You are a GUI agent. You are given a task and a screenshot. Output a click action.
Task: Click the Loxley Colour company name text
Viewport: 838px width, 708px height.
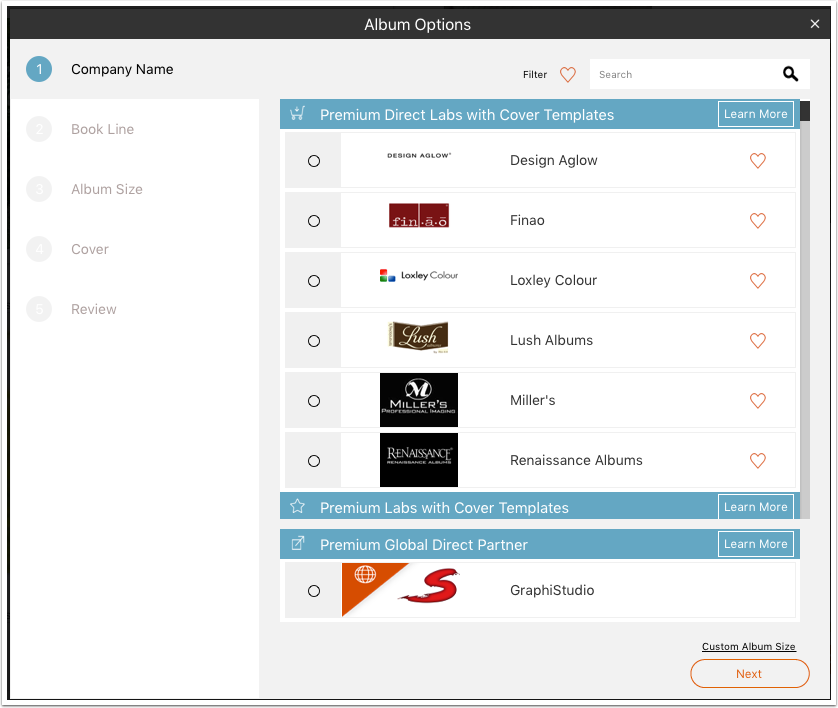point(553,280)
